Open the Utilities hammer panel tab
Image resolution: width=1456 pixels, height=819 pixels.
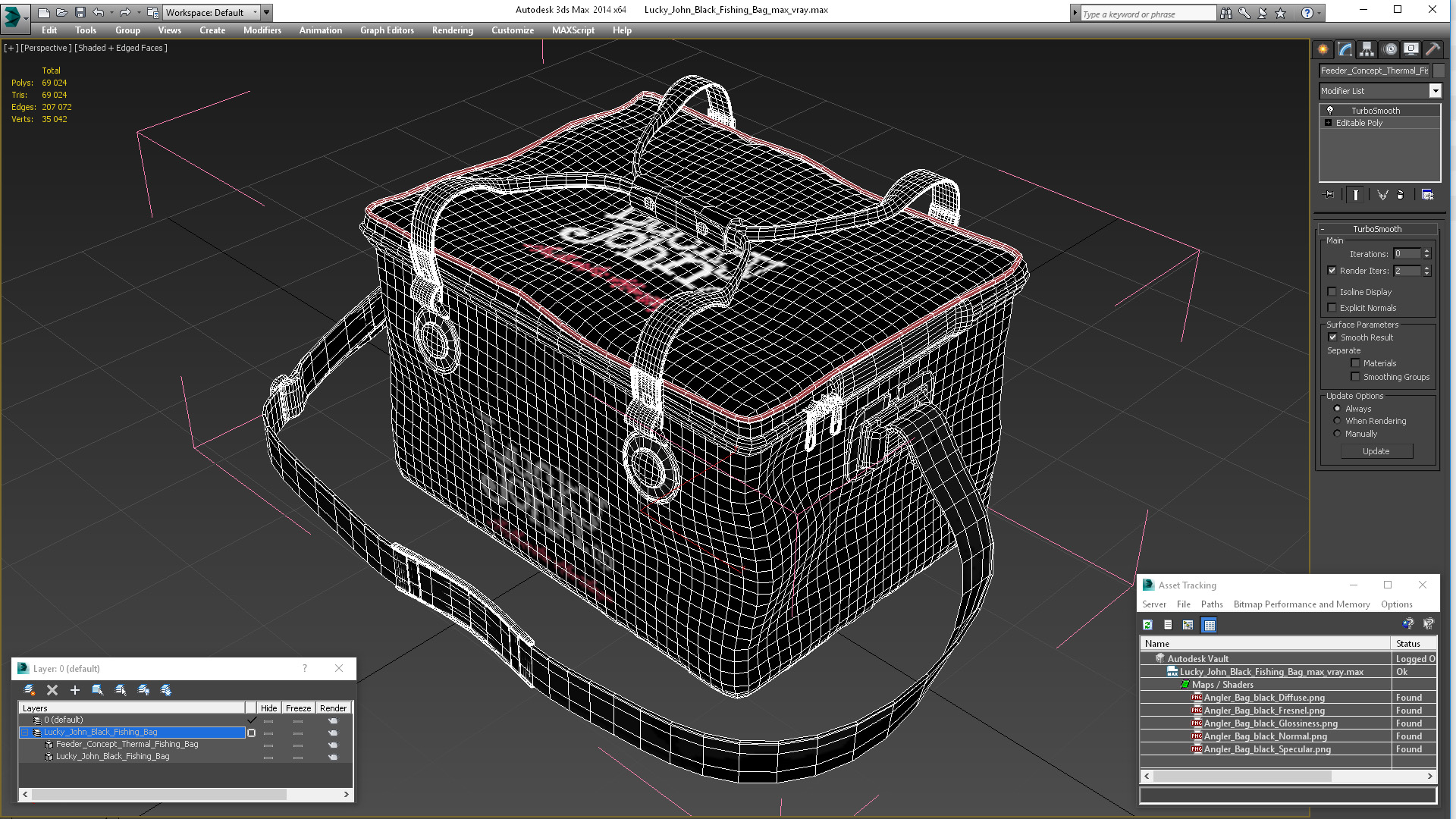click(x=1432, y=49)
